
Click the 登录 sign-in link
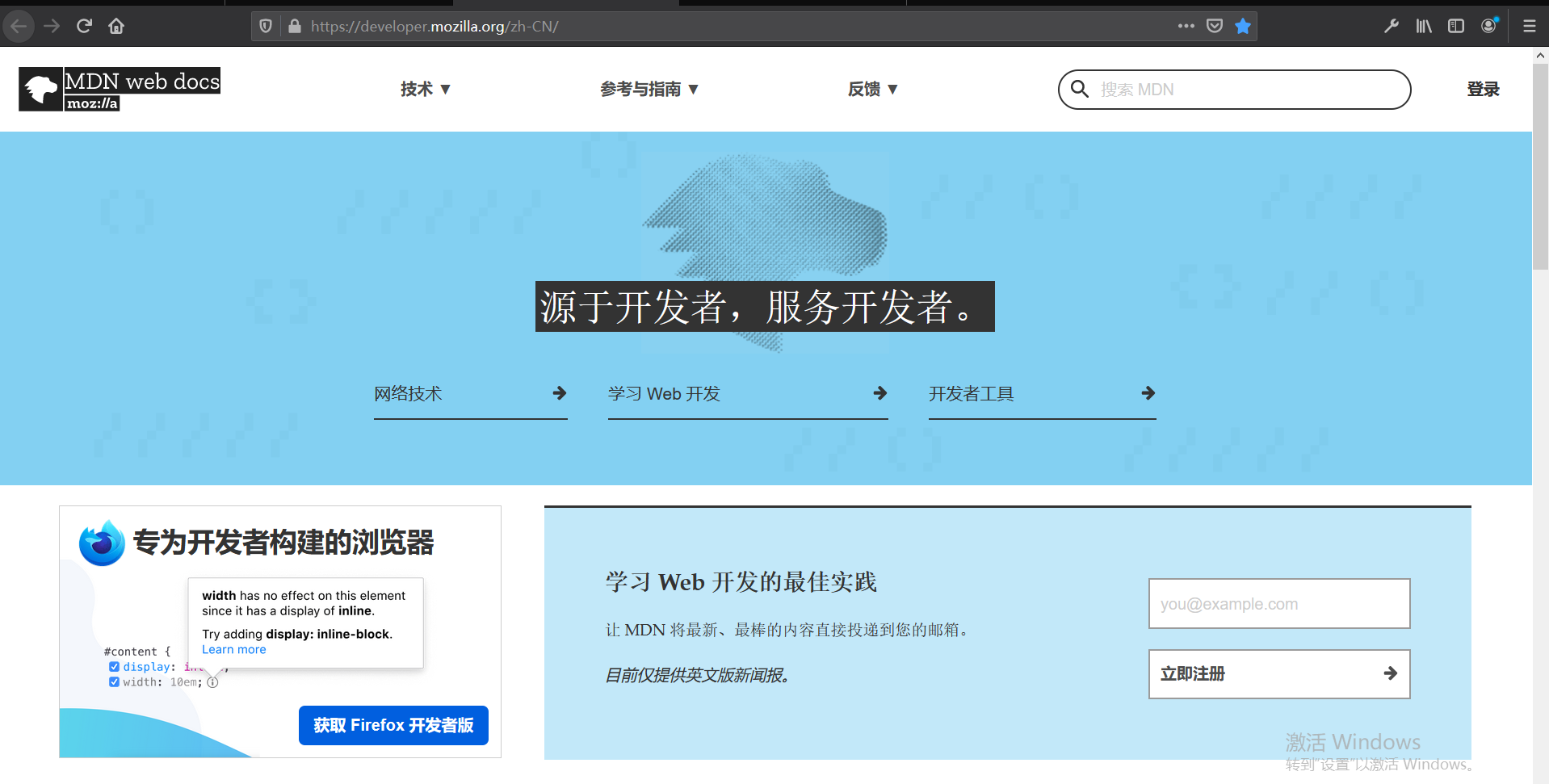pos(1483,89)
